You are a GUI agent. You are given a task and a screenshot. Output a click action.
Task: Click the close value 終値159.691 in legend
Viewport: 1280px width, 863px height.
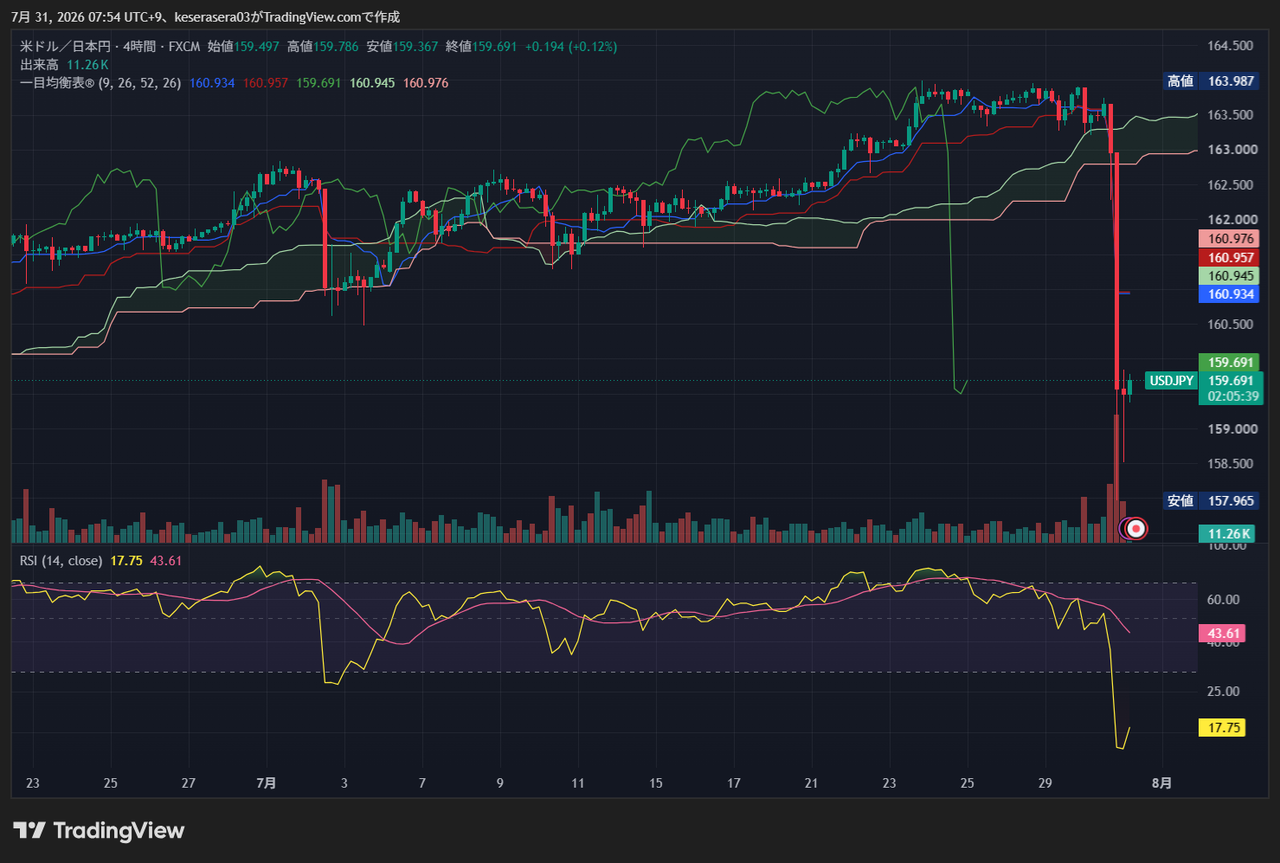point(481,47)
